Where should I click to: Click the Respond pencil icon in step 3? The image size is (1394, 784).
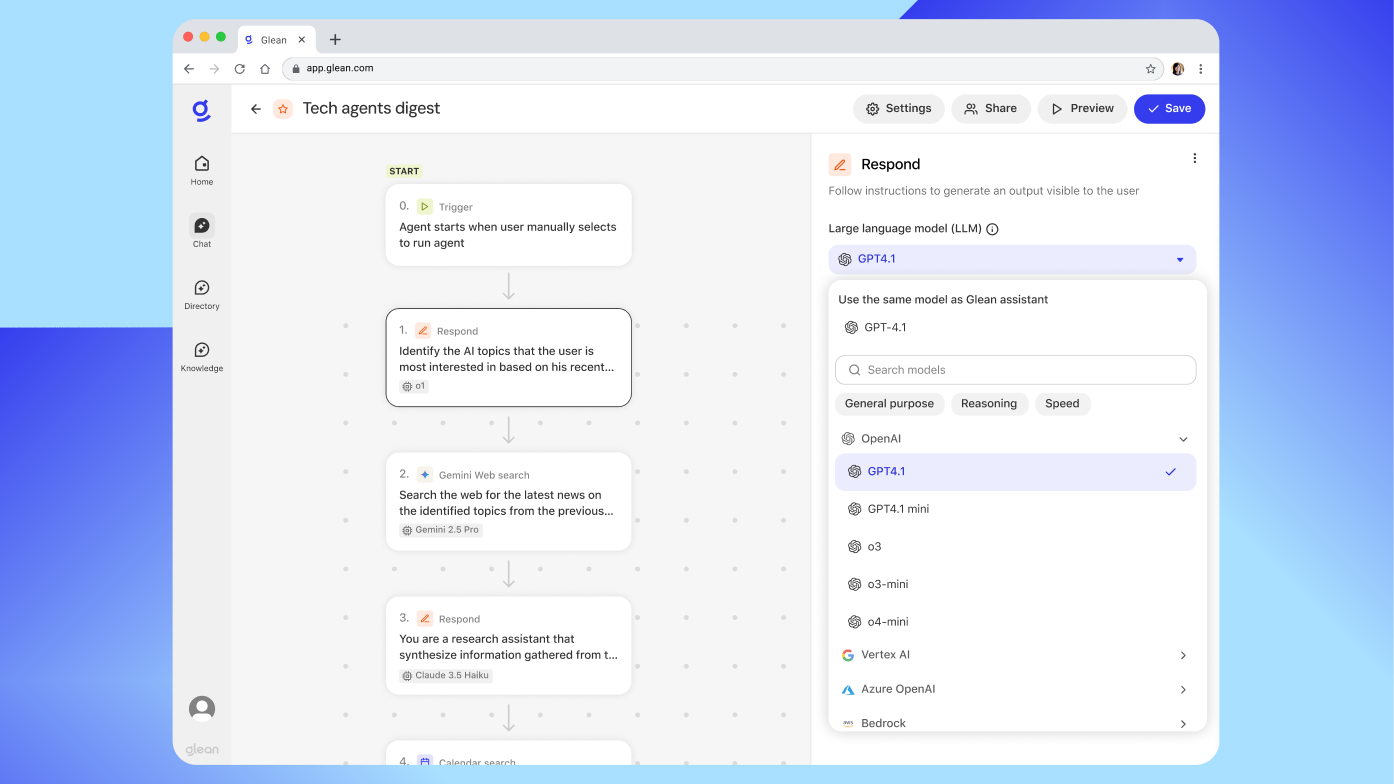(x=424, y=619)
